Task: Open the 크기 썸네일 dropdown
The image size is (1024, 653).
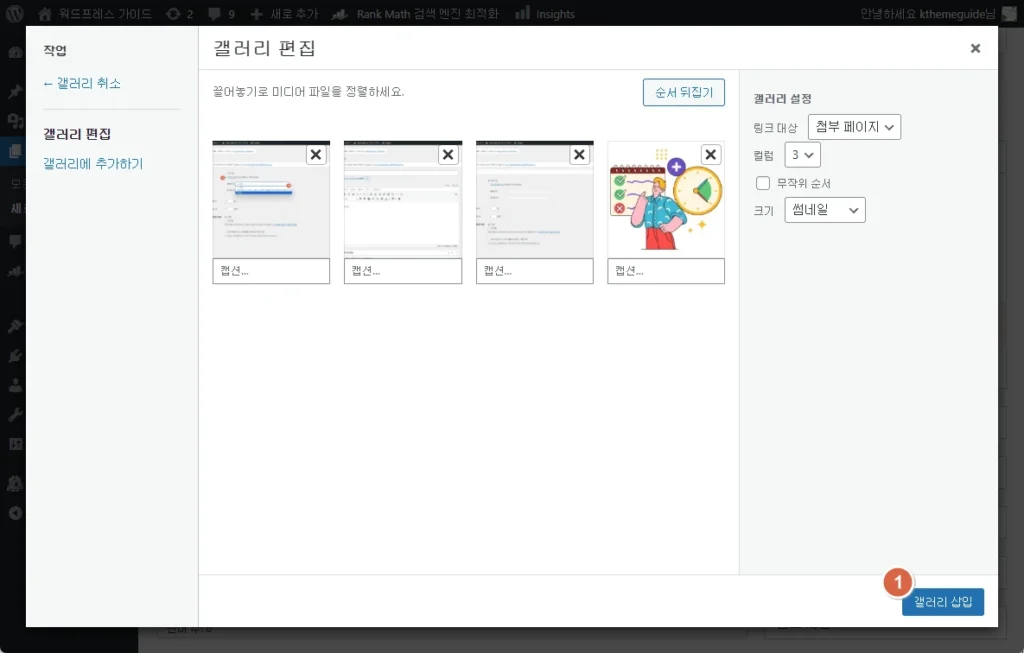Action: point(825,210)
